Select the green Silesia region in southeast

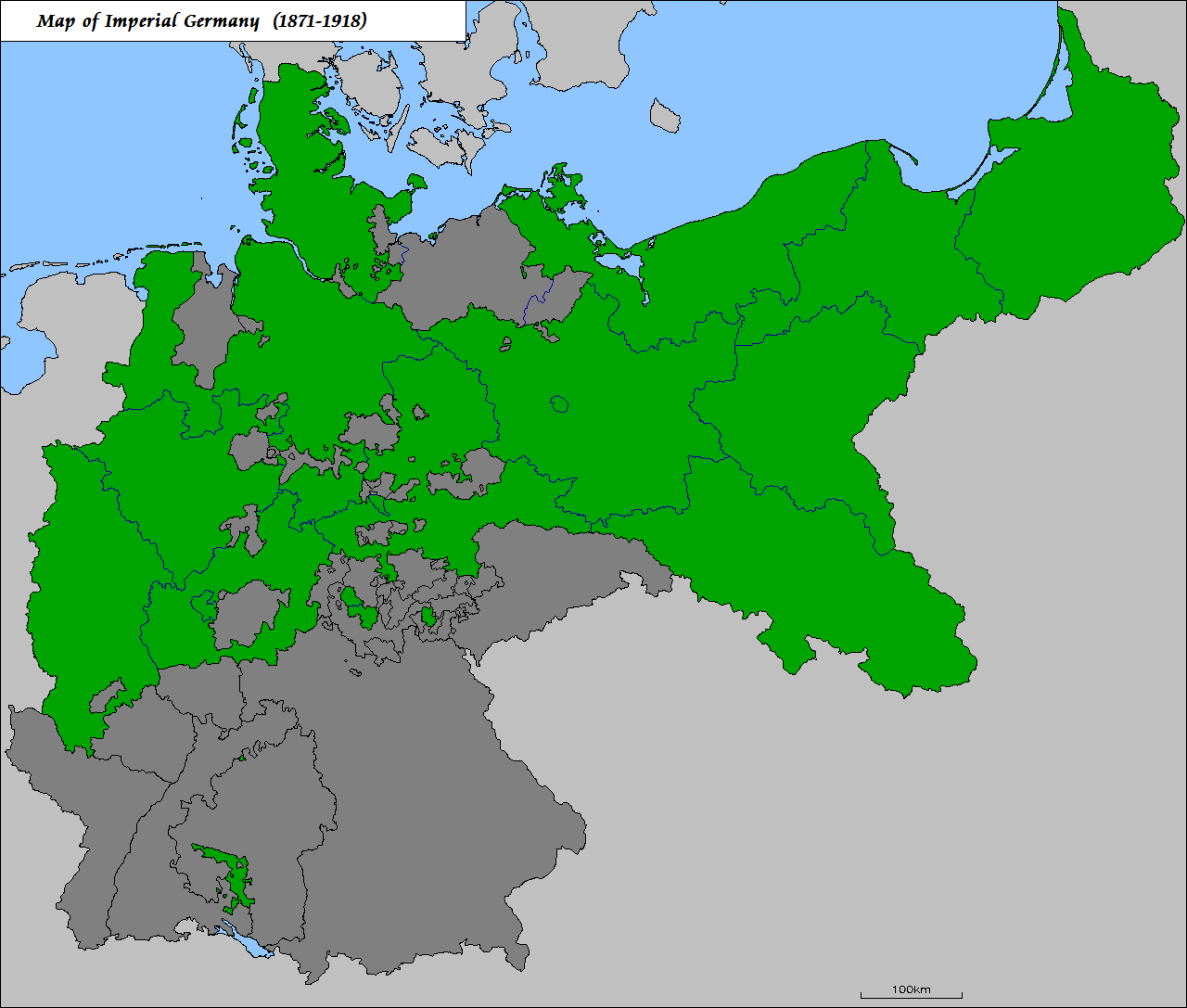coord(835,575)
